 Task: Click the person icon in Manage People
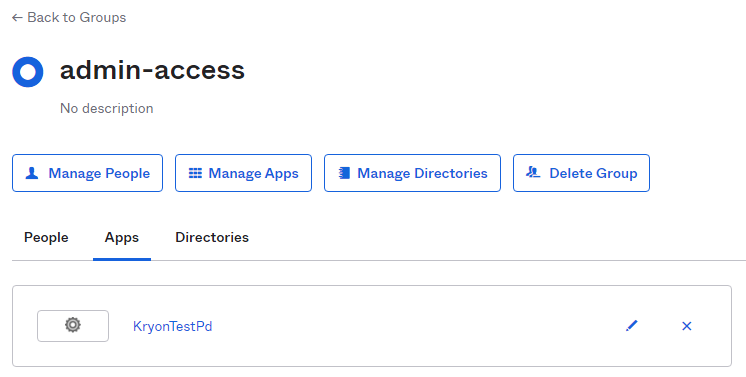pyautogui.click(x=32, y=173)
